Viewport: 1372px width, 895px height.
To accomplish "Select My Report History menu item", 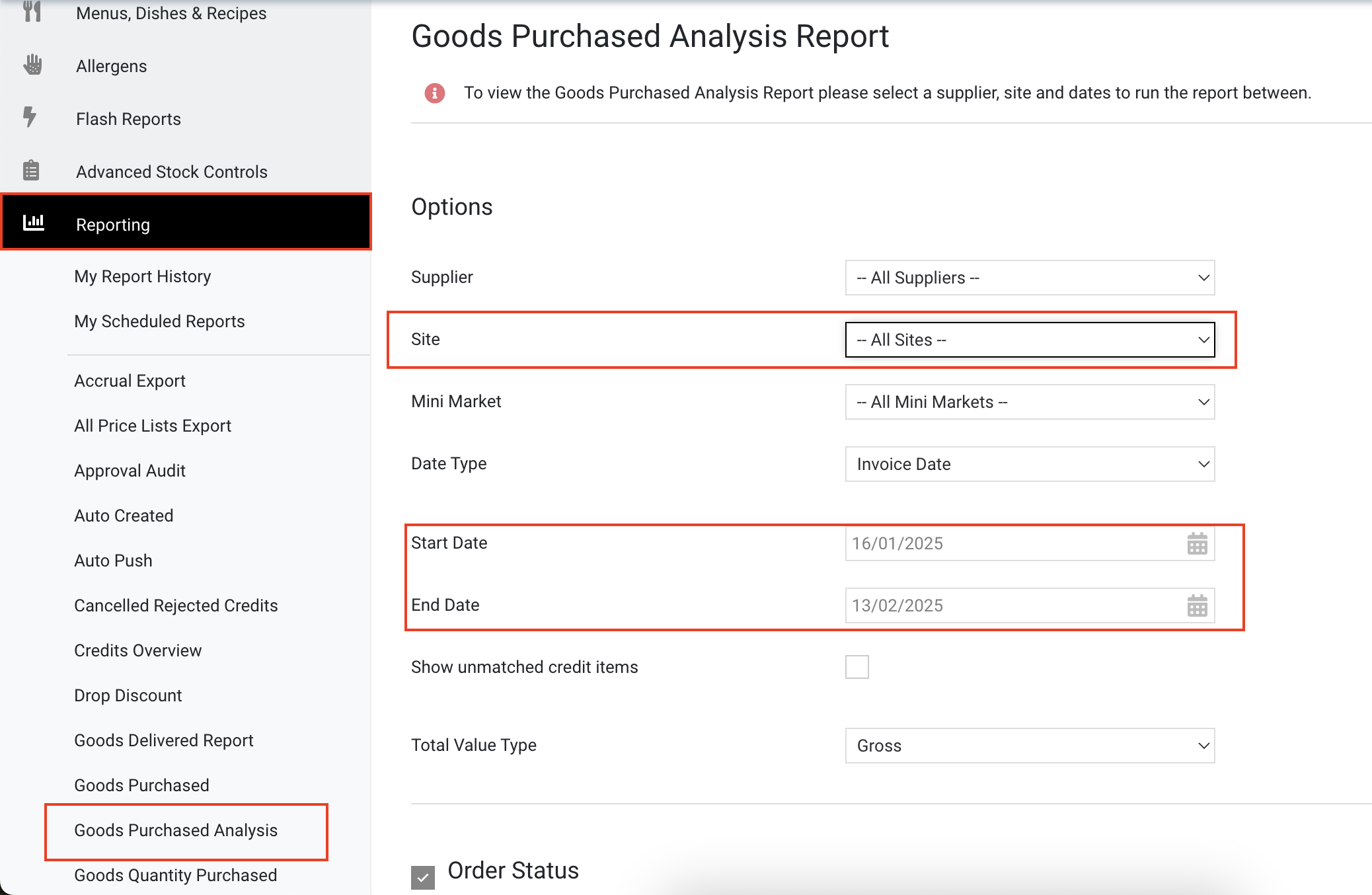I will 143,276.
